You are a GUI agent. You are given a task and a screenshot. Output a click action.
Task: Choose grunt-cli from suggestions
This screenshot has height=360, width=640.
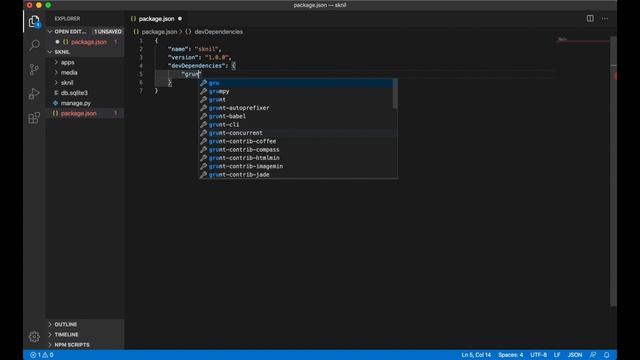pyautogui.click(x=296, y=124)
